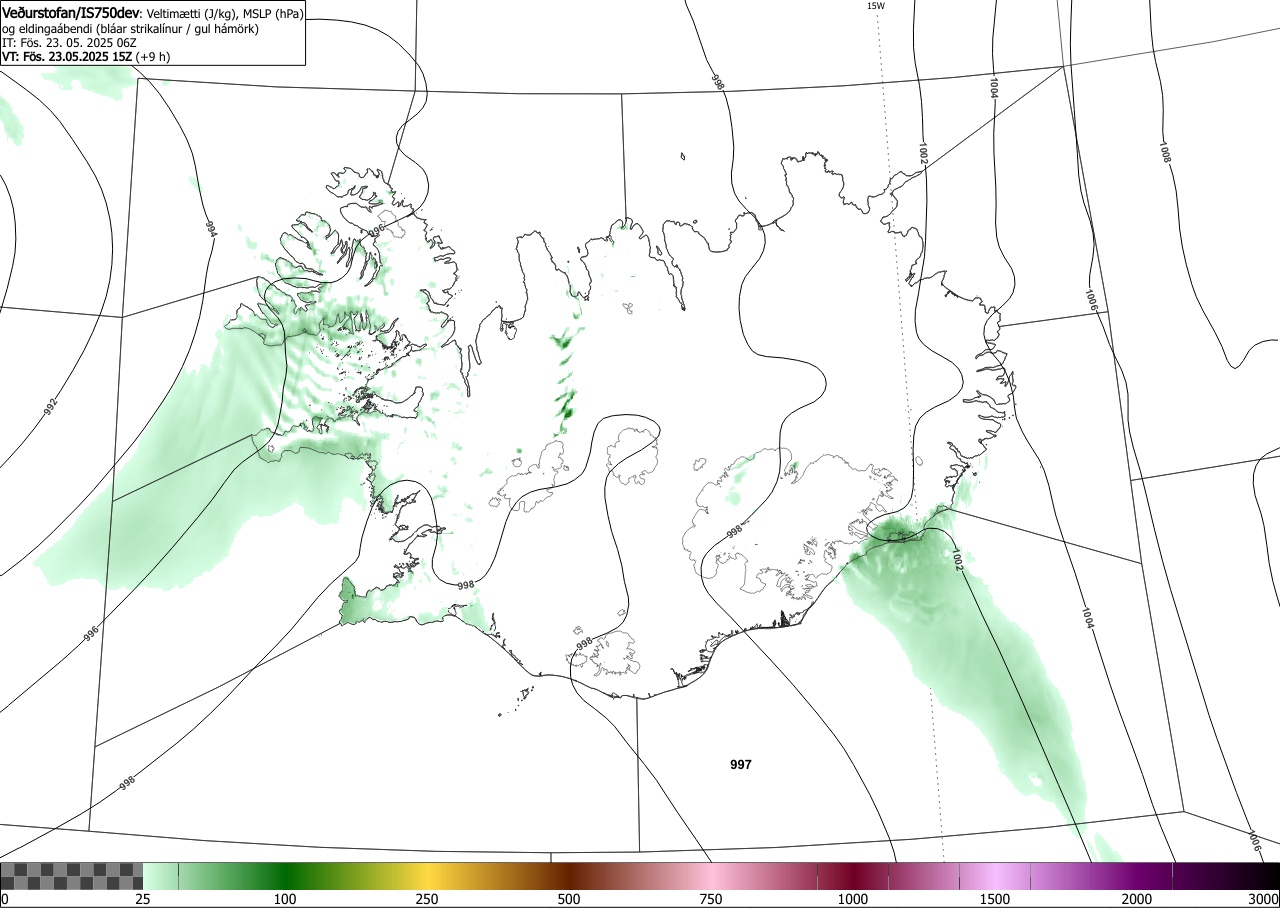
Task: Click the 994 isobar label
Action: 210,230
